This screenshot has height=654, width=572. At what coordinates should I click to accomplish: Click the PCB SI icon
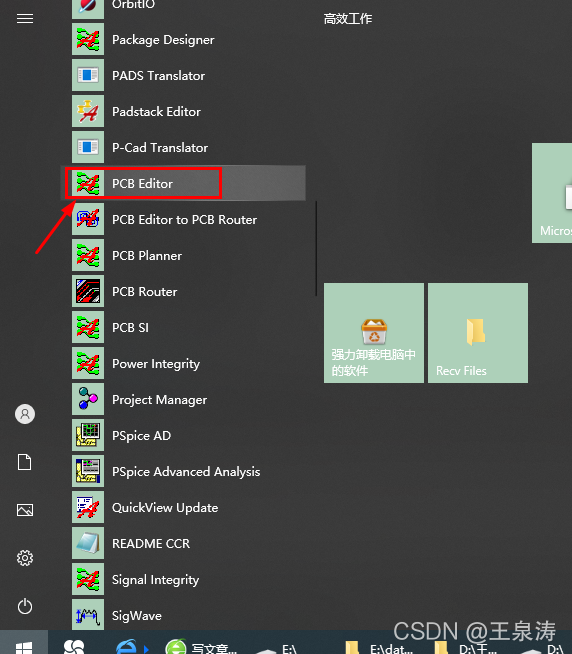tap(88, 327)
